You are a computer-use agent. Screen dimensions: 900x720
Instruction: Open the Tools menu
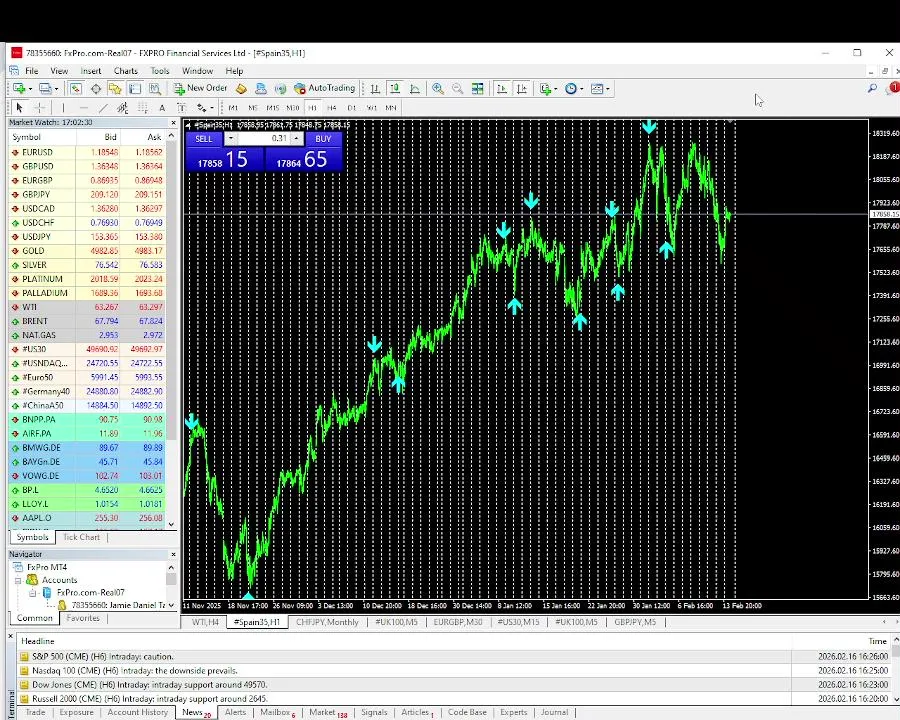click(x=160, y=71)
